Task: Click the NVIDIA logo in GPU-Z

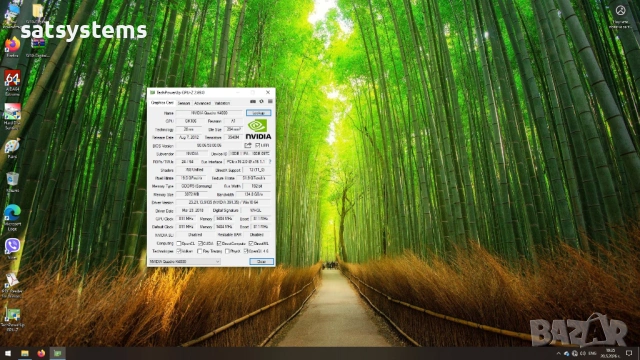Action: point(258,129)
